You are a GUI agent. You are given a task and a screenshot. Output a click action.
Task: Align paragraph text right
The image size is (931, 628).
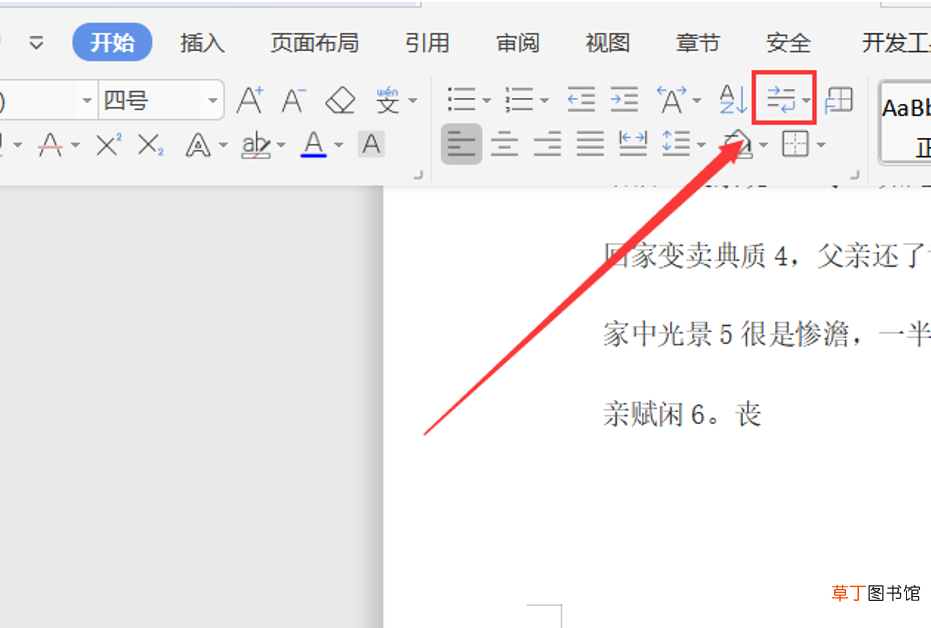click(547, 144)
